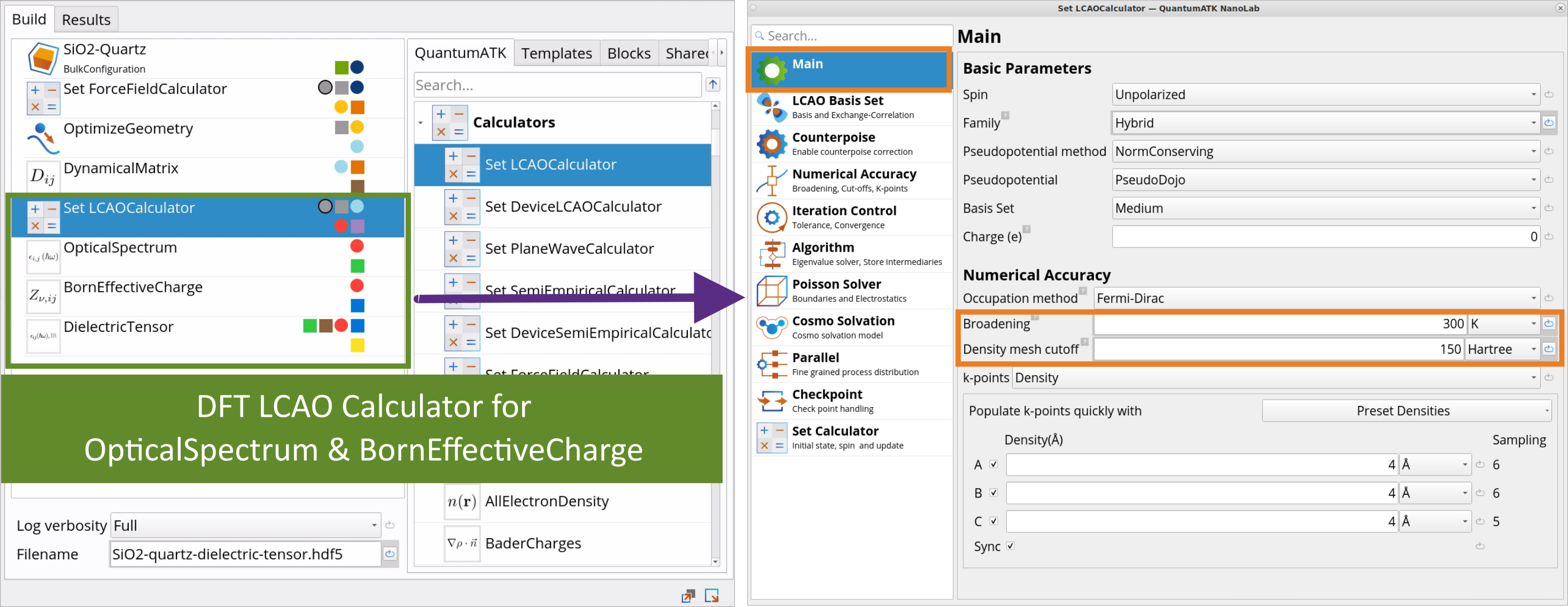Click the Broadening value field showing 300
This screenshot has height=607, width=1568.
click(x=1279, y=323)
